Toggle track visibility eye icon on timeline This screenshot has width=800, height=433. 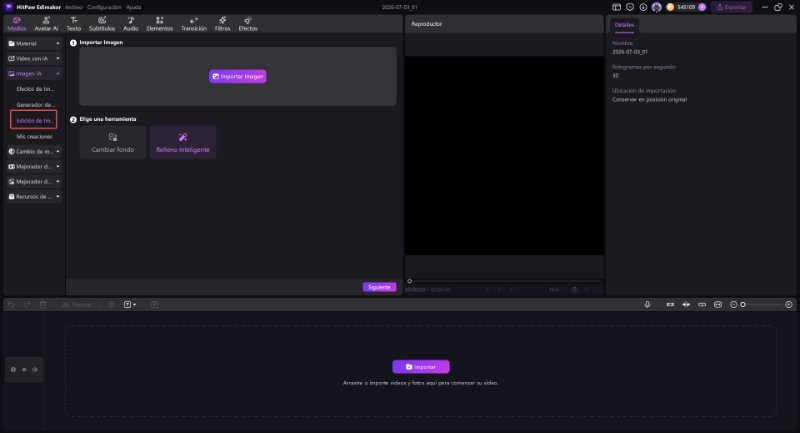tap(24, 369)
